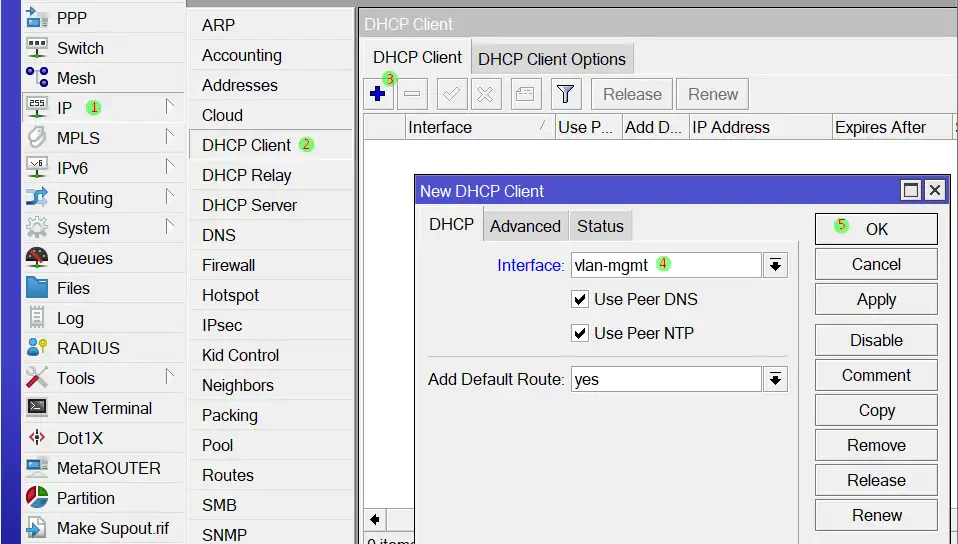Click the filter funnel icon
This screenshot has width=958, height=544.
(565, 95)
